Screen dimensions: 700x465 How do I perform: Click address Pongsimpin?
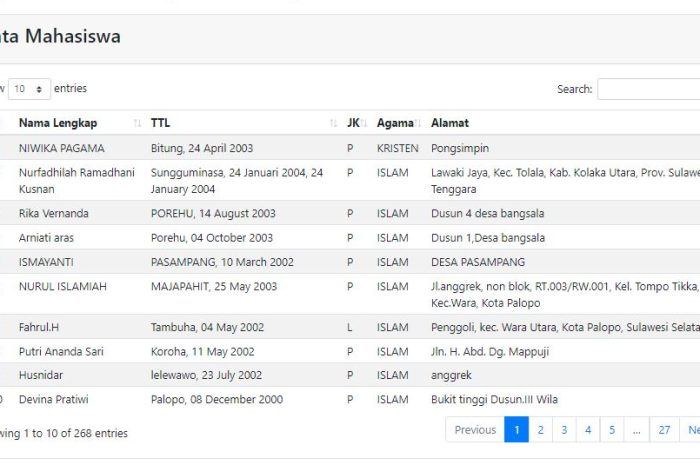(x=460, y=148)
